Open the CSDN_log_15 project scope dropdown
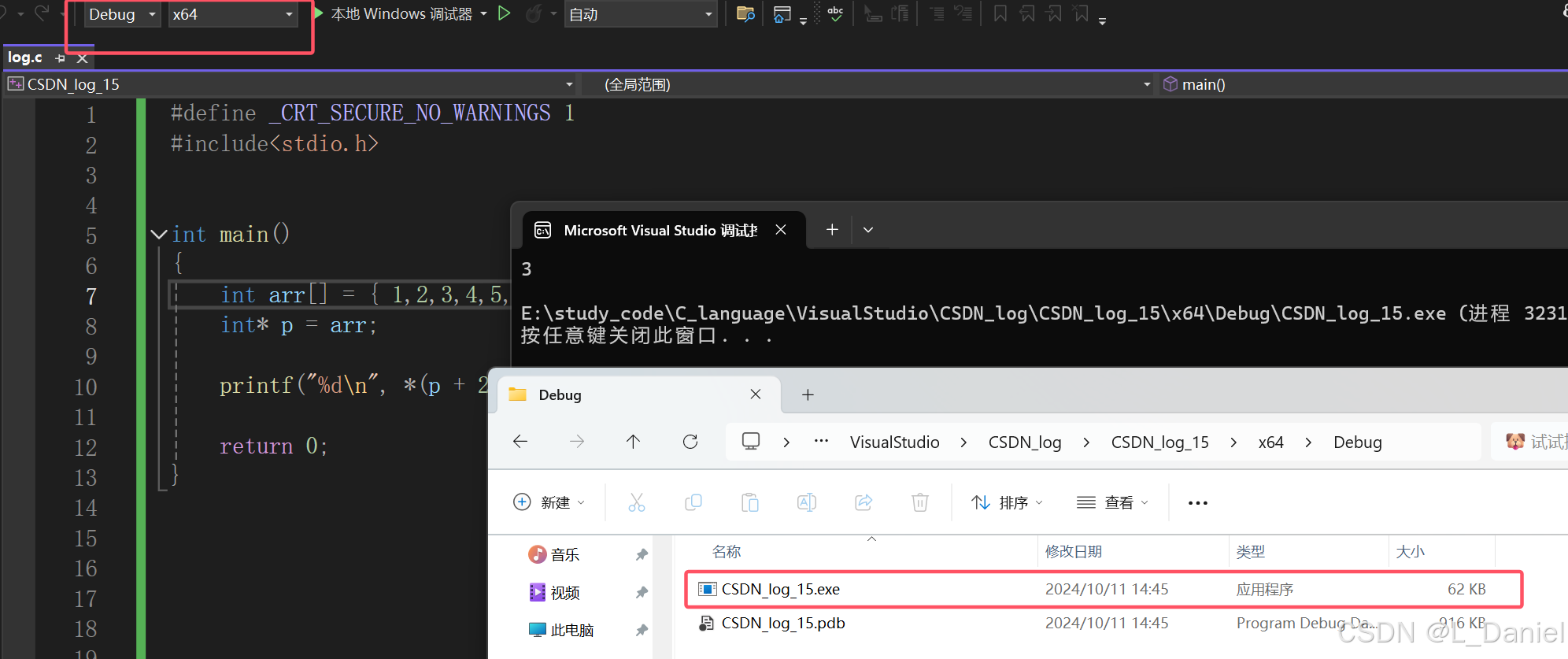 (291, 84)
